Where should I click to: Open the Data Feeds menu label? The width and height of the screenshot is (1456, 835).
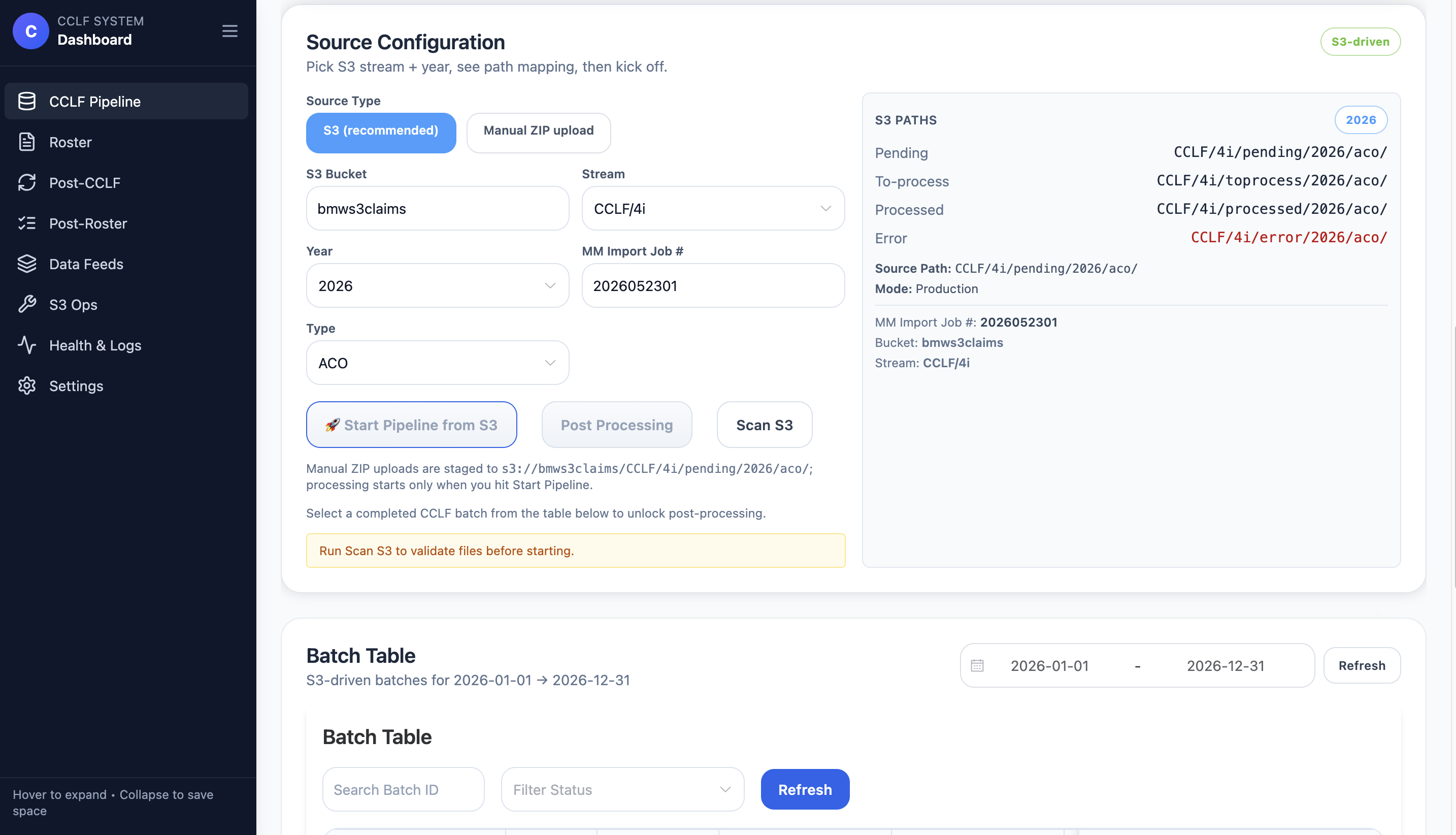[x=86, y=264]
